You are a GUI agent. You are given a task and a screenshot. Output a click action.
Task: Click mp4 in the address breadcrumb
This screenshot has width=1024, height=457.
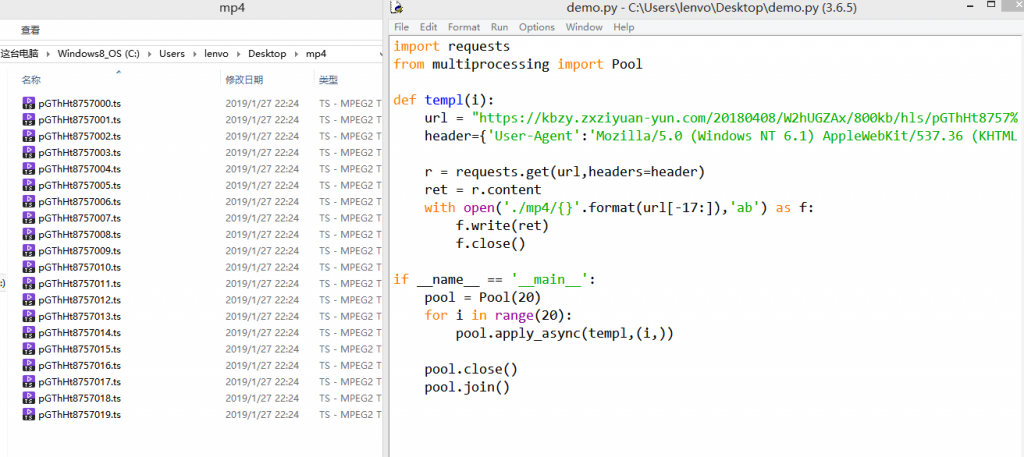[x=315, y=54]
